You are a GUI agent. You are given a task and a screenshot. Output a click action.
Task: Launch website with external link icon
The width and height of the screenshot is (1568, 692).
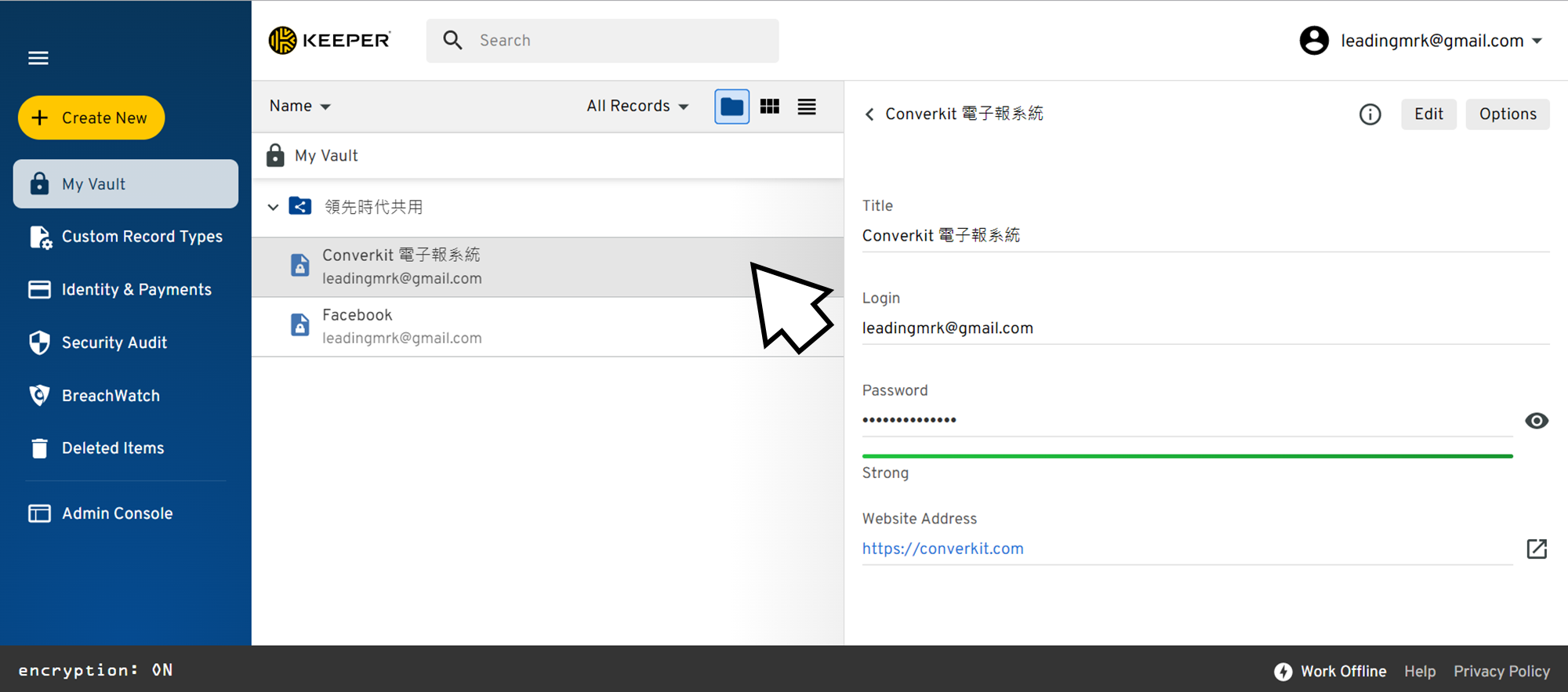(x=1537, y=549)
